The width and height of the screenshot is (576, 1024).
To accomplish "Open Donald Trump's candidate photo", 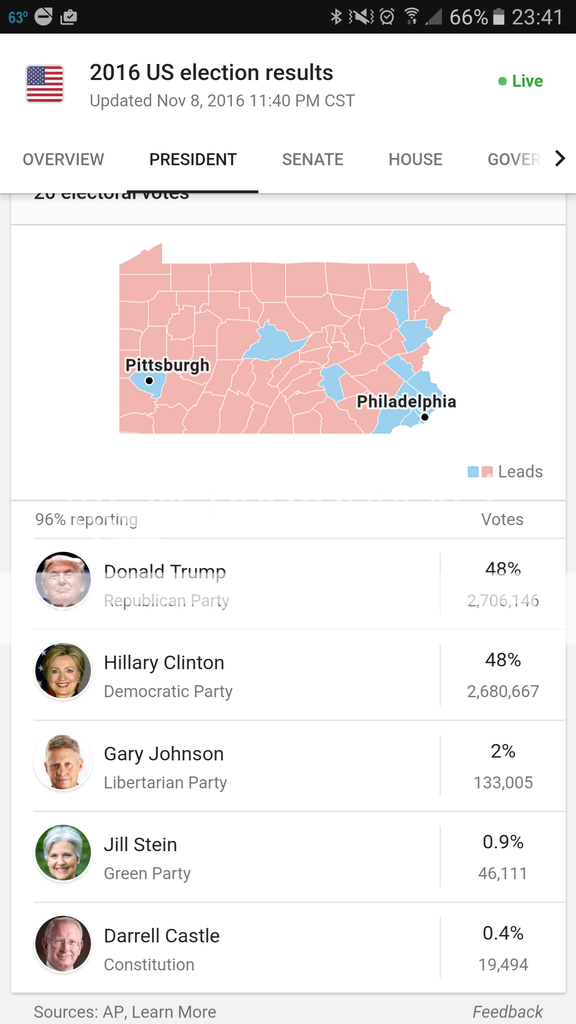I will tap(63, 580).
